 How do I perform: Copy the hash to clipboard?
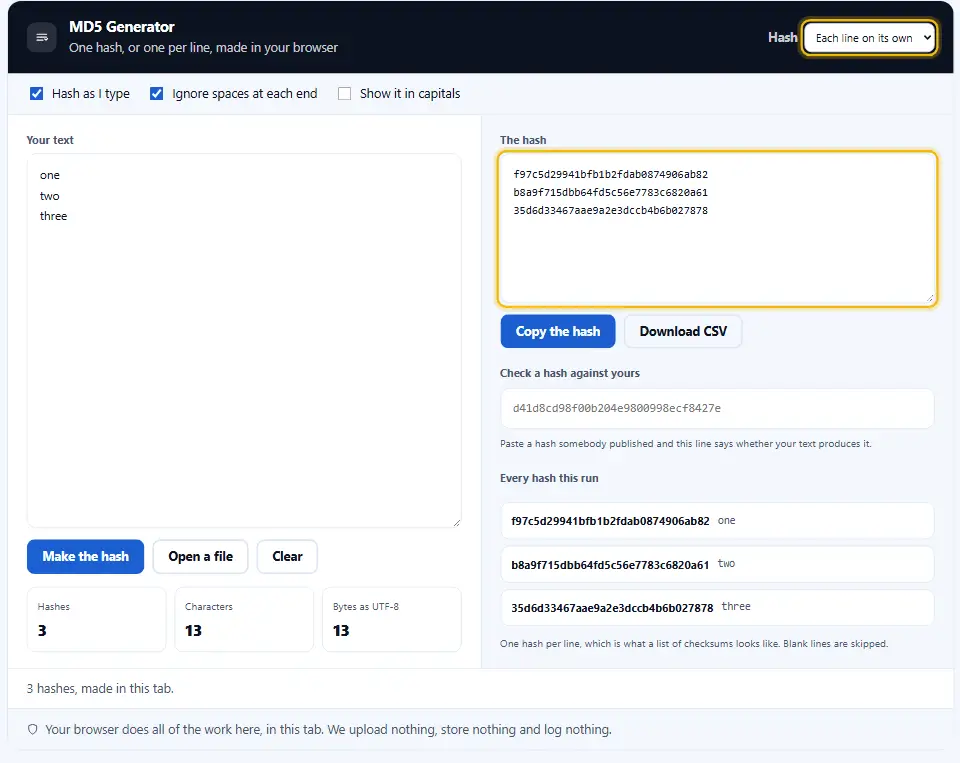click(558, 331)
